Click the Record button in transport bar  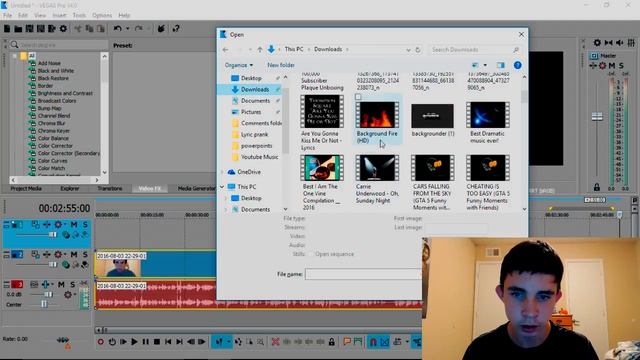point(100,342)
